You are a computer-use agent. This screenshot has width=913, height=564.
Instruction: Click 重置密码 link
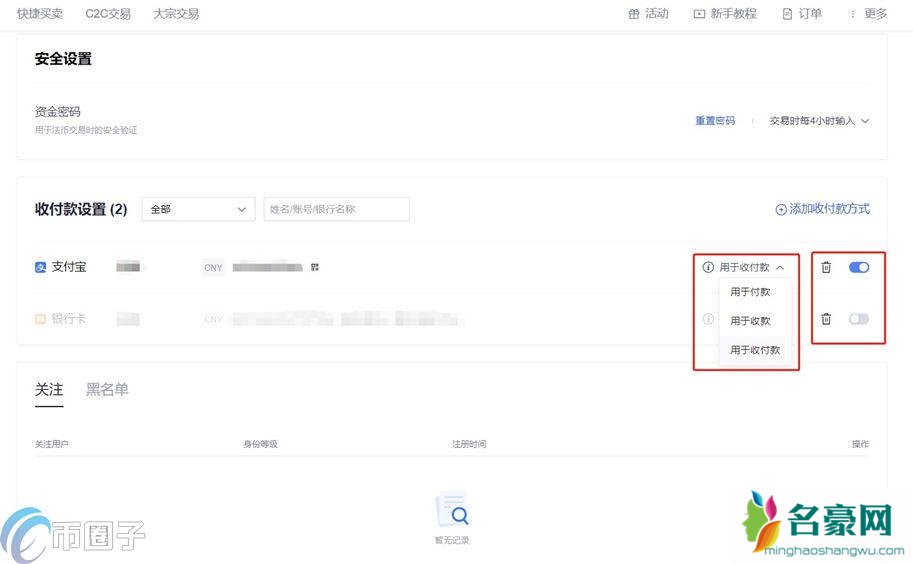tap(715, 120)
